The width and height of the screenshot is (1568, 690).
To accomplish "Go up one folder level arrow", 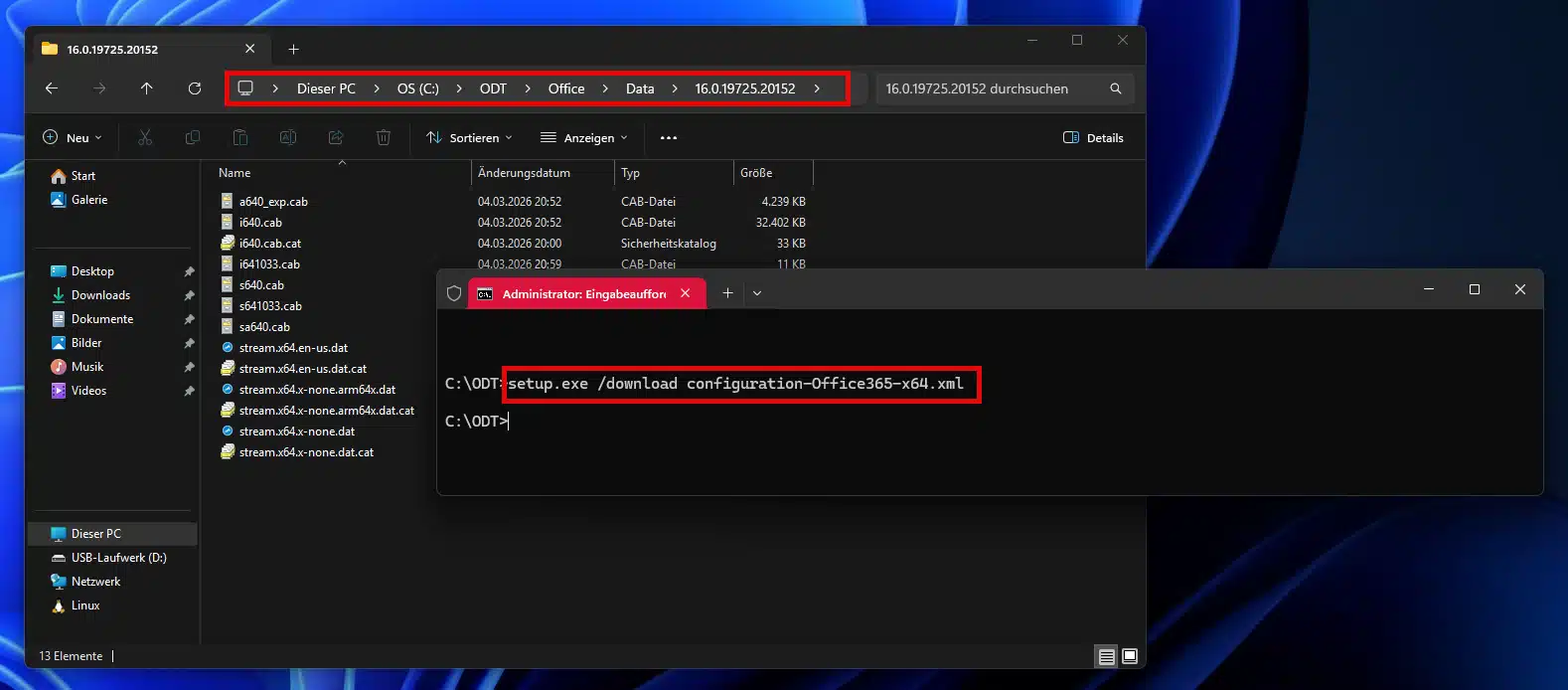I will [146, 88].
